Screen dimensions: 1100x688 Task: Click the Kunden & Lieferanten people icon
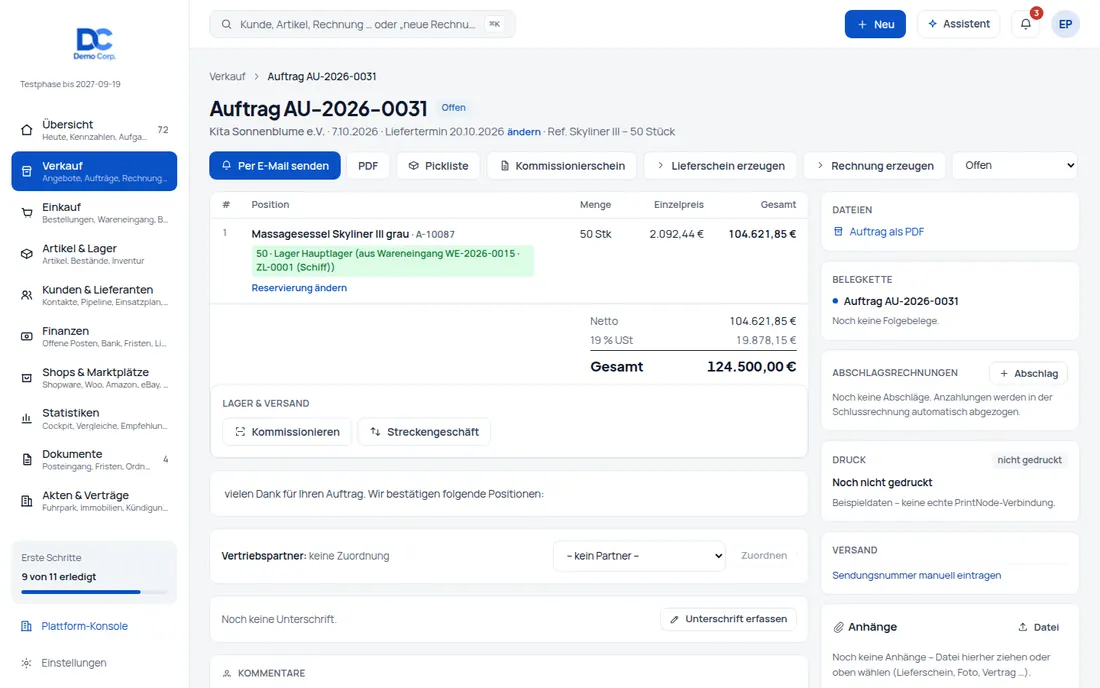tap(27, 295)
